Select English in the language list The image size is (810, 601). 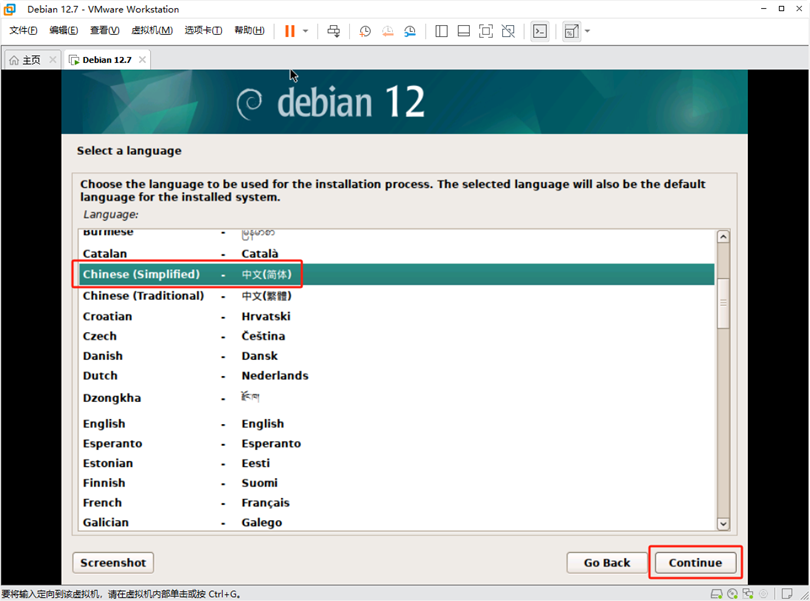(x=397, y=424)
